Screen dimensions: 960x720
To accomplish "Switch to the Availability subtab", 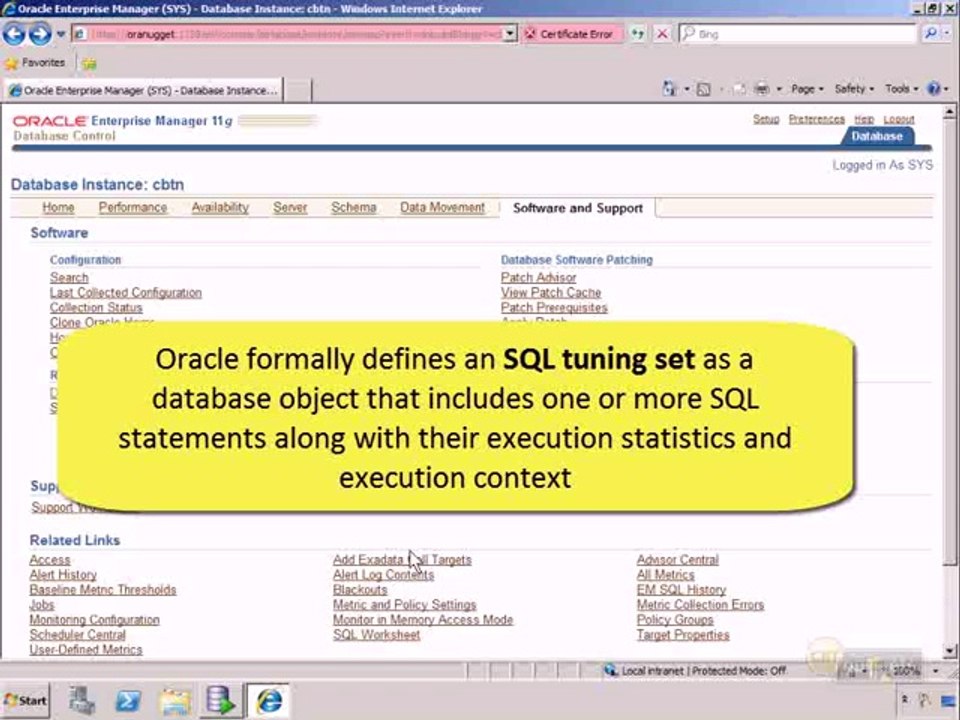I will (220, 208).
